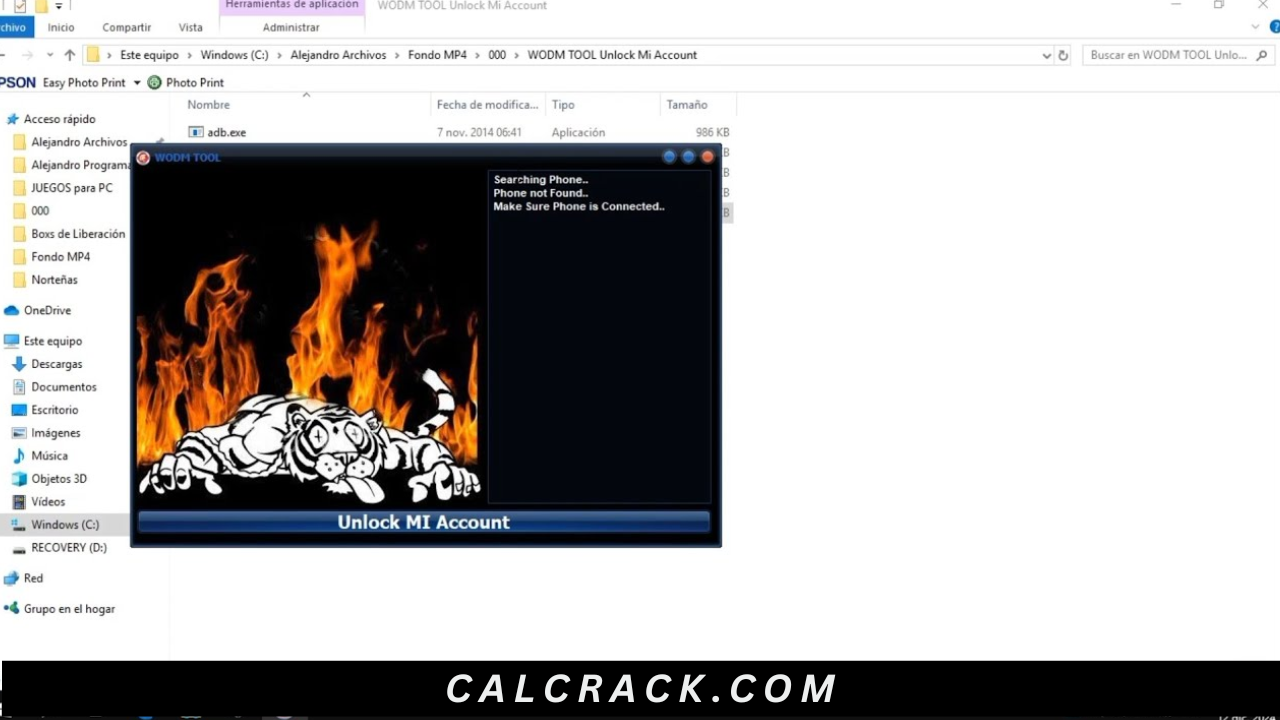Open JUEGOS para PC folder
This screenshot has width=1280, height=720.
pos(72,188)
